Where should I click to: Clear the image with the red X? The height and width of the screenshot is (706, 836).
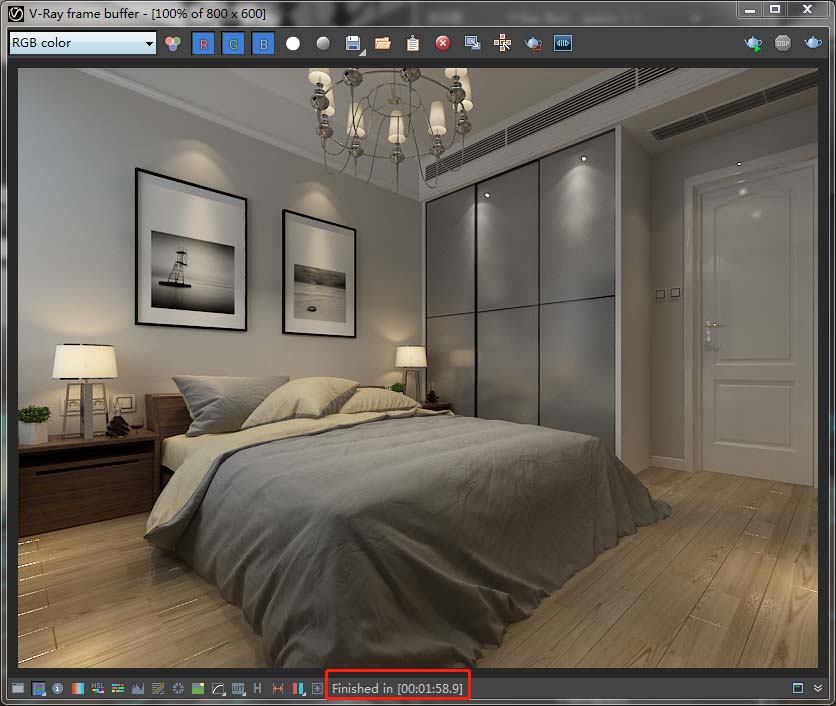pos(443,44)
